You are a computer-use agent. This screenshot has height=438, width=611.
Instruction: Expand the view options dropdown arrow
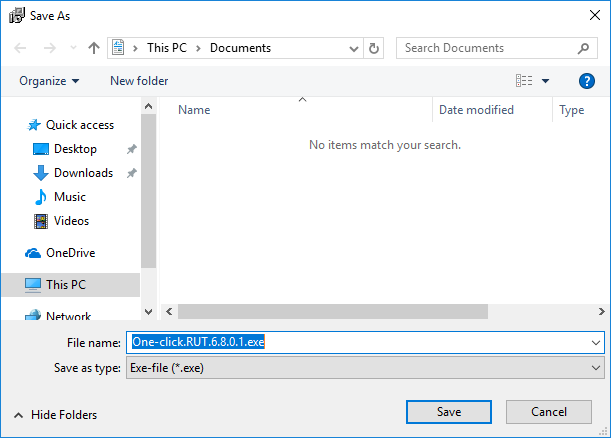(x=545, y=81)
